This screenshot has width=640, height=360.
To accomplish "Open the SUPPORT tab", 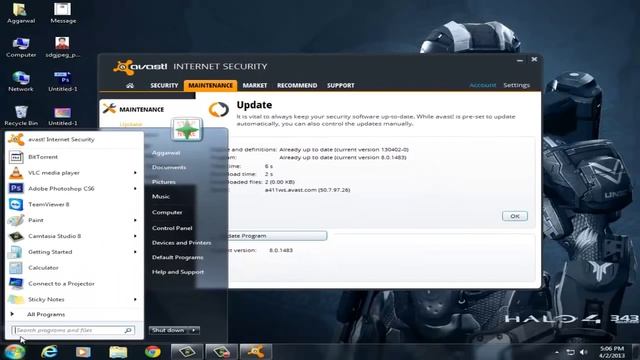I will (340, 85).
